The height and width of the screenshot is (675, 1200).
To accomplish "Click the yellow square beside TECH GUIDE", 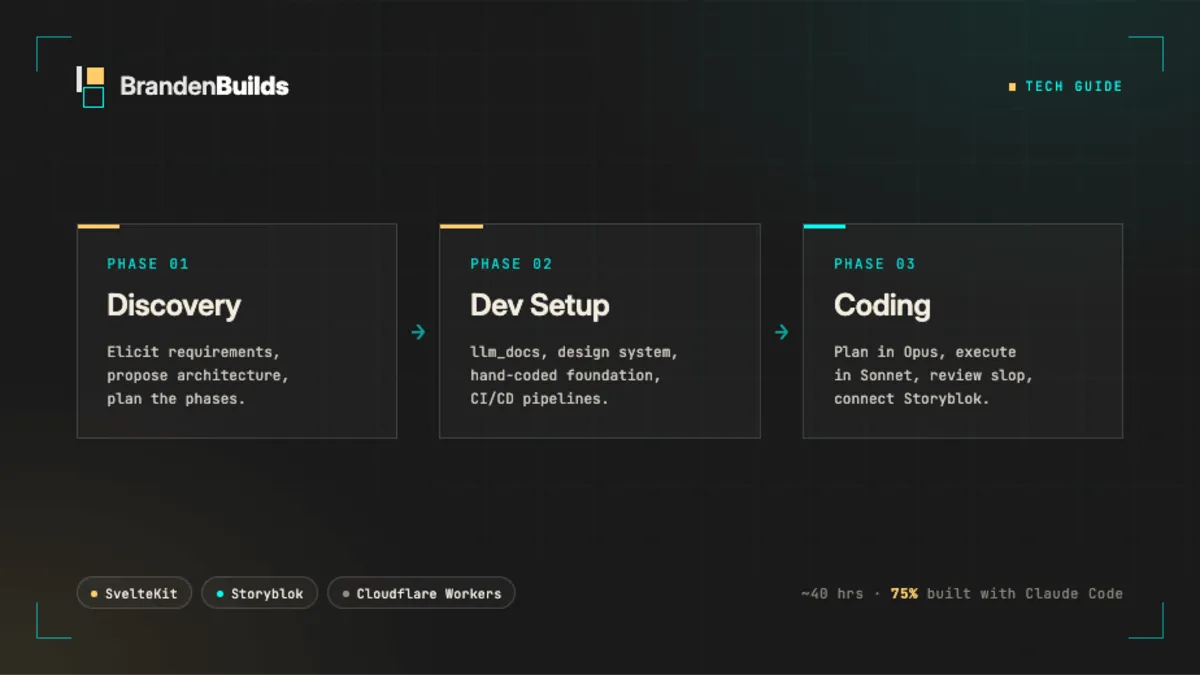I will 1012,87.
